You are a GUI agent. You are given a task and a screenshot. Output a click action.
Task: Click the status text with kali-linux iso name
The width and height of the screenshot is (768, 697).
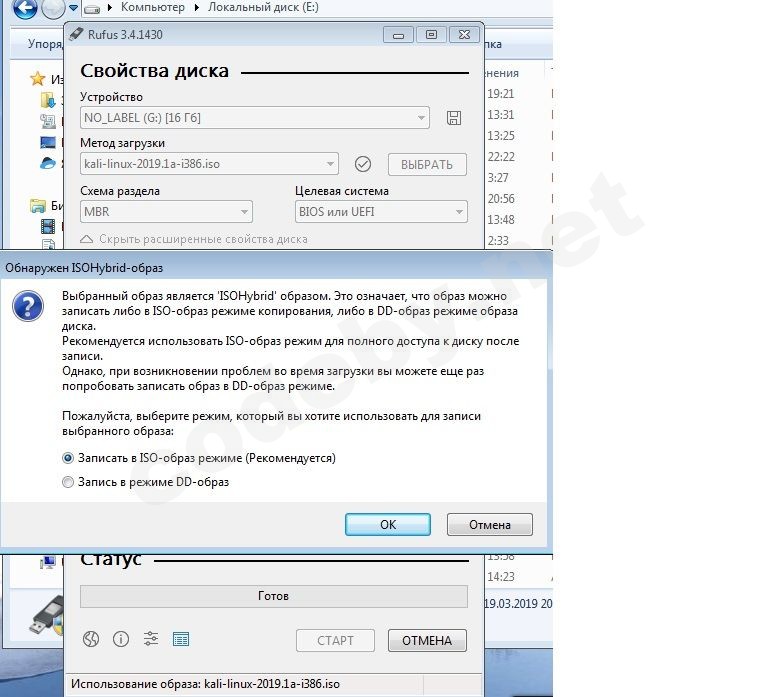[x=205, y=684]
